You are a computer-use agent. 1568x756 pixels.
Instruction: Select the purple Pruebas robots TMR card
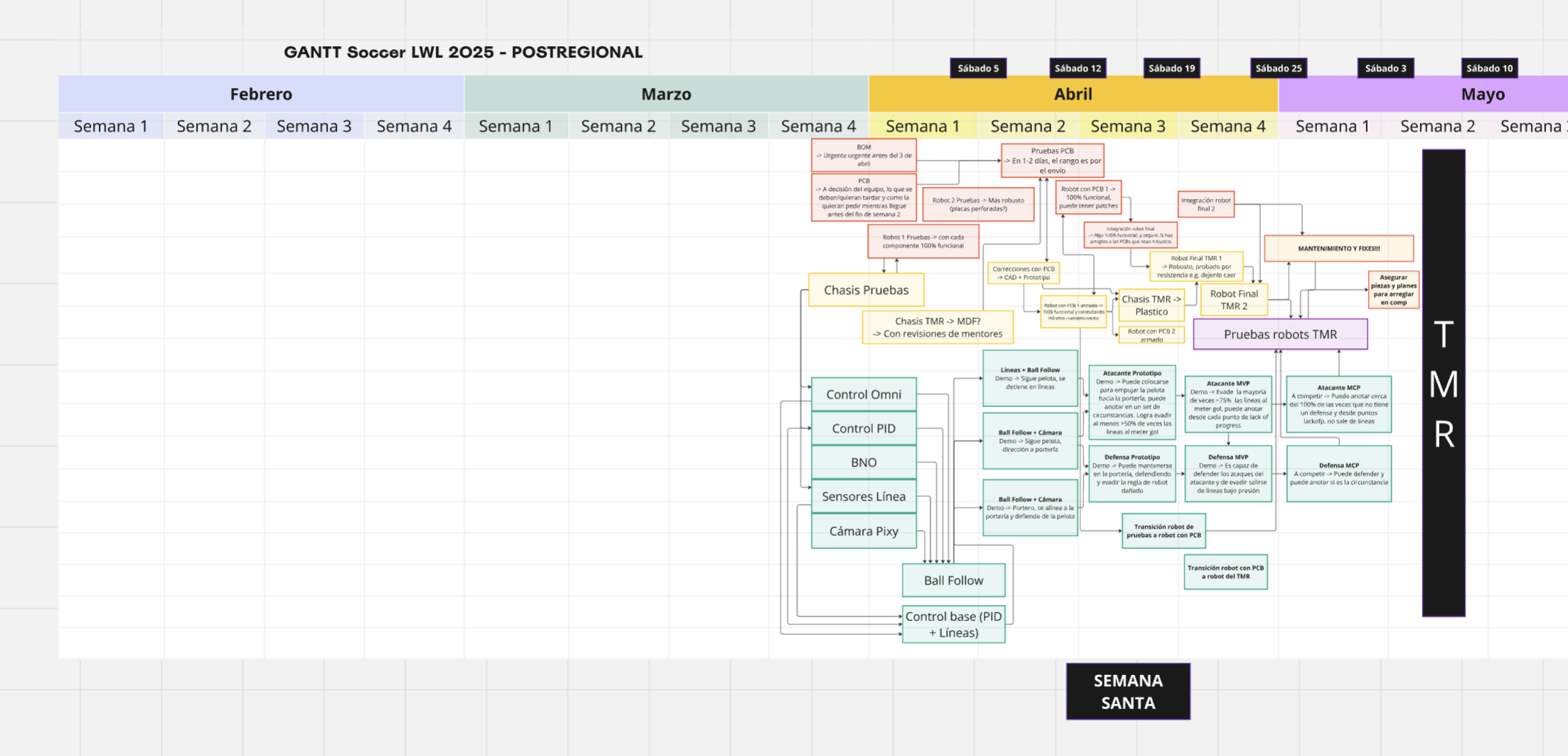click(x=1280, y=334)
